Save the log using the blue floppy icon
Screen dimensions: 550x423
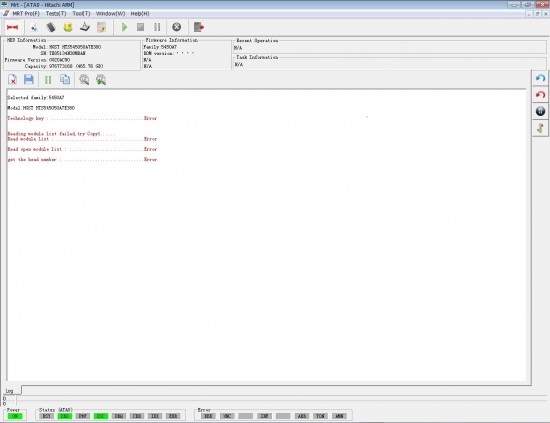pyautogui.click(x=29, y=80)
